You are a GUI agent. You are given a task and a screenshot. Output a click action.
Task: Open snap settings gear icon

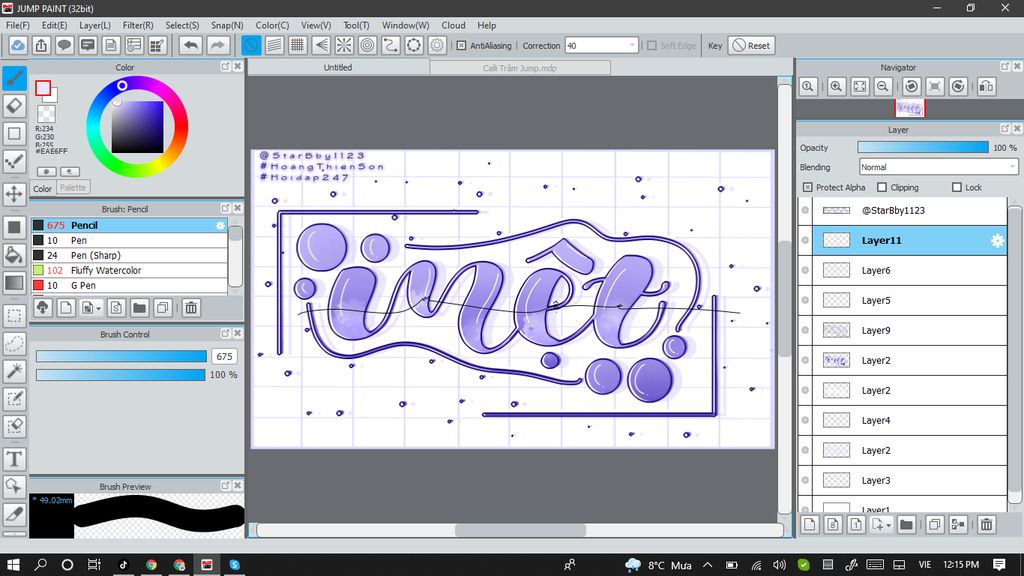437,45
